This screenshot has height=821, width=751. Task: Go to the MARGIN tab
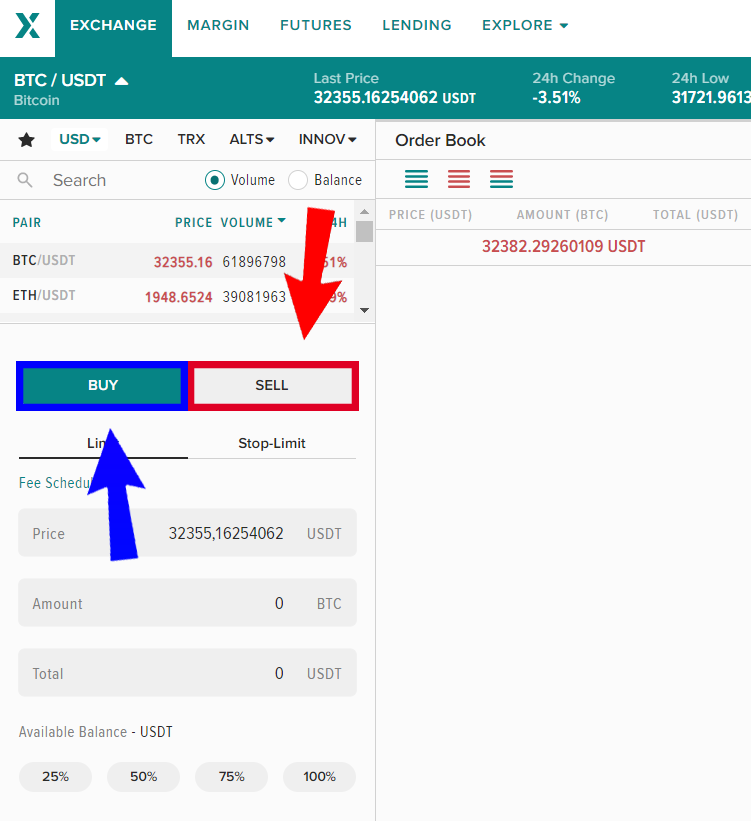218,25
